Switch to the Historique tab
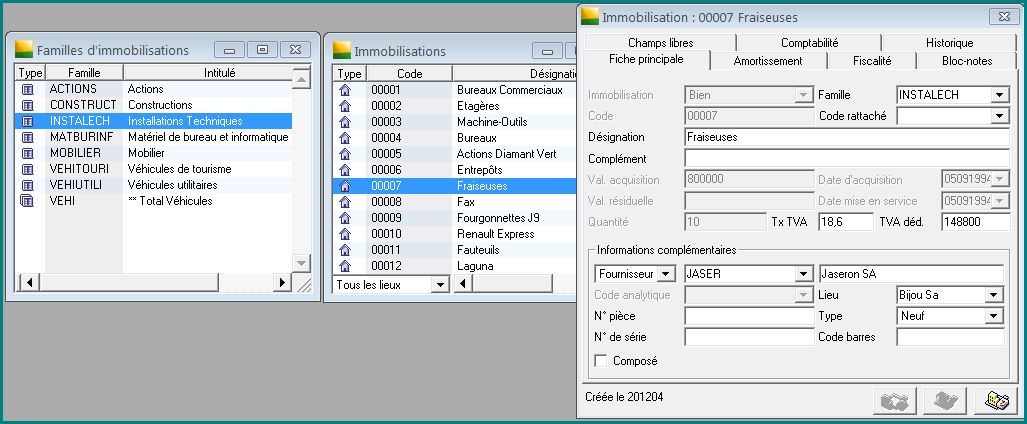Viewport: 1027px width, 424px height. click(x=948, y=43)
